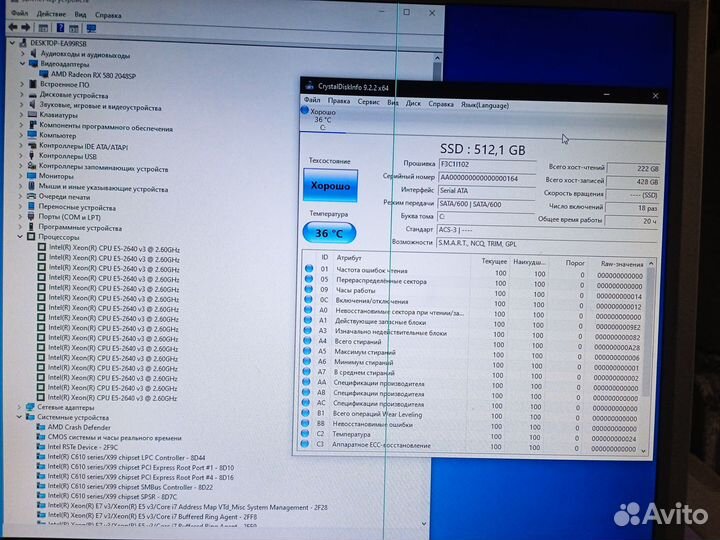Open Сервис menu in CrystalDiskInfo
The width and height of the screenshot is (720, 540).
pos(369,101)
